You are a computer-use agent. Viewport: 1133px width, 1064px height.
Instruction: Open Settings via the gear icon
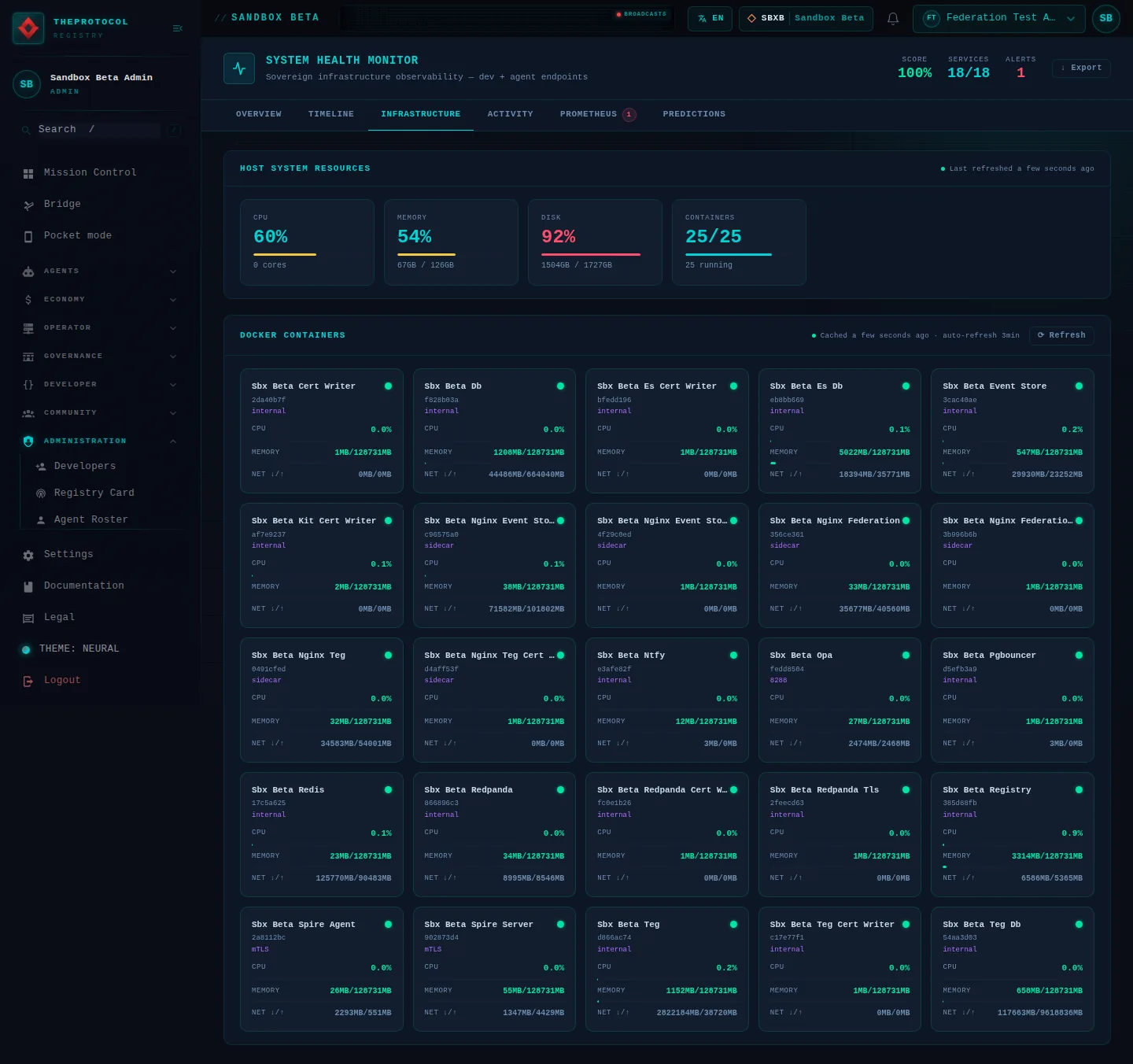[28, 555]
